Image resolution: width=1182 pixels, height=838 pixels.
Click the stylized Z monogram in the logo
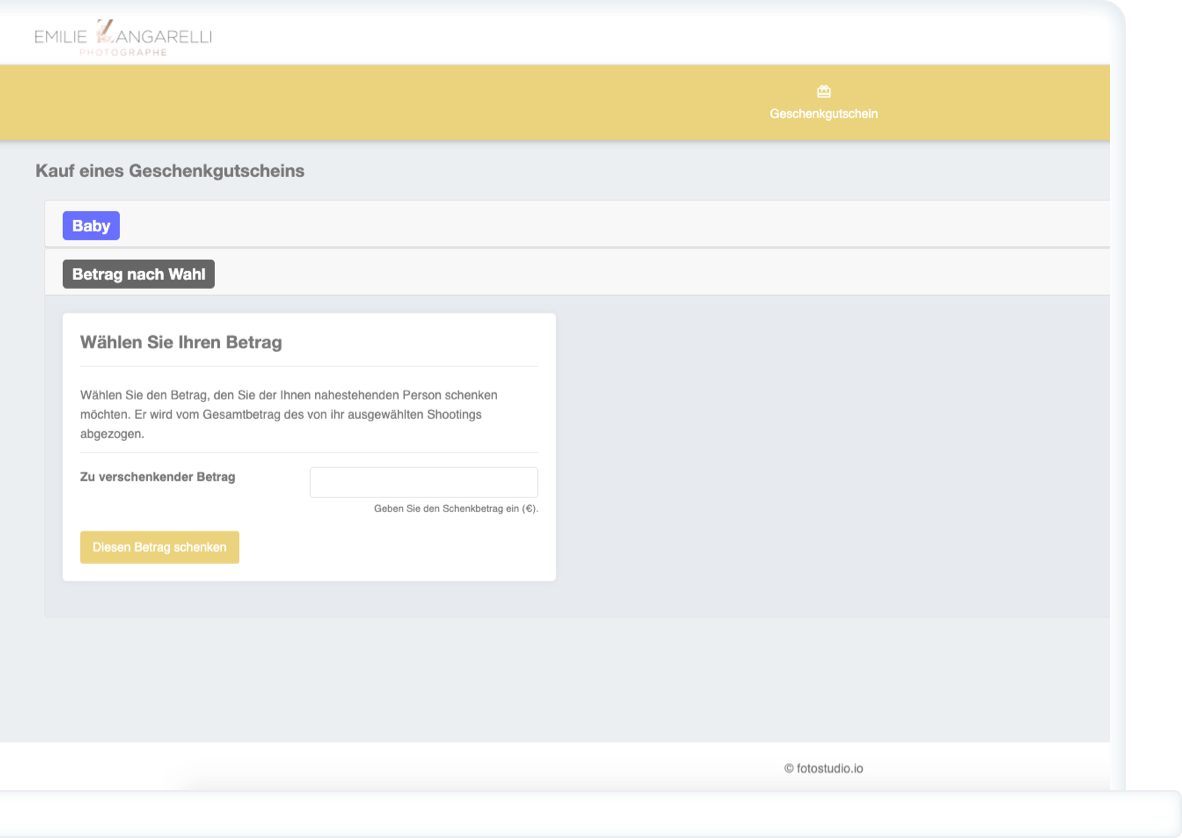click(x=104, y=32)
